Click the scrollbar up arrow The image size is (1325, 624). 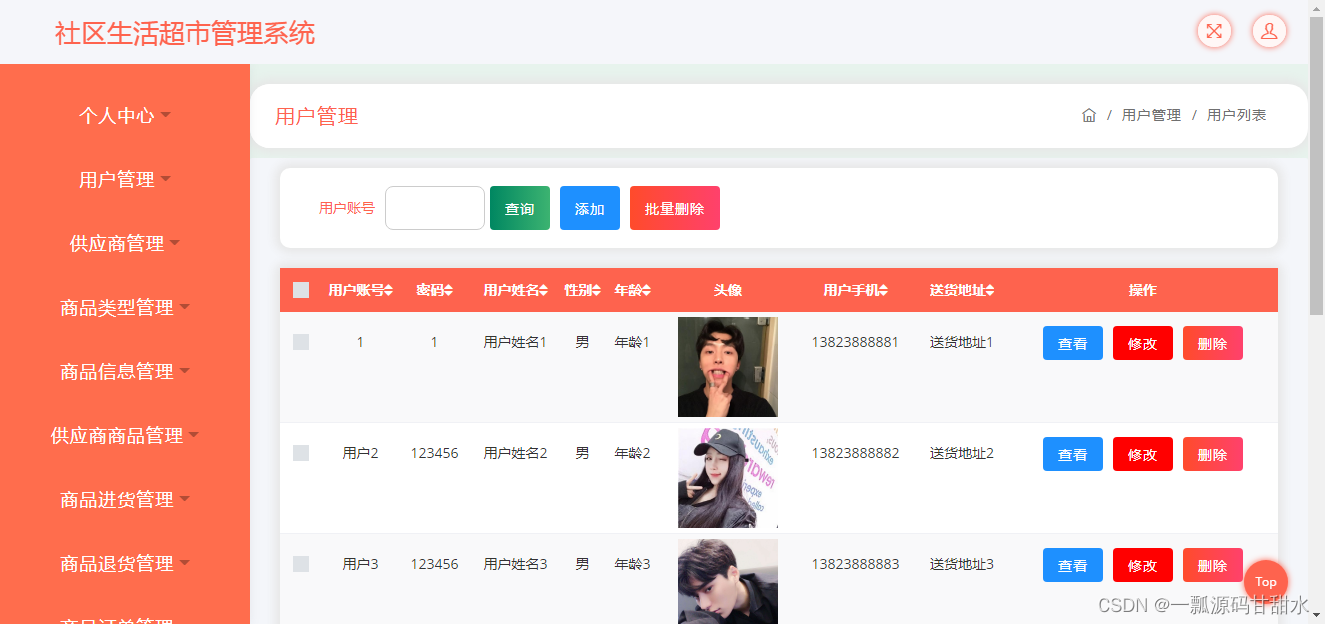(x=1317, y=7)
